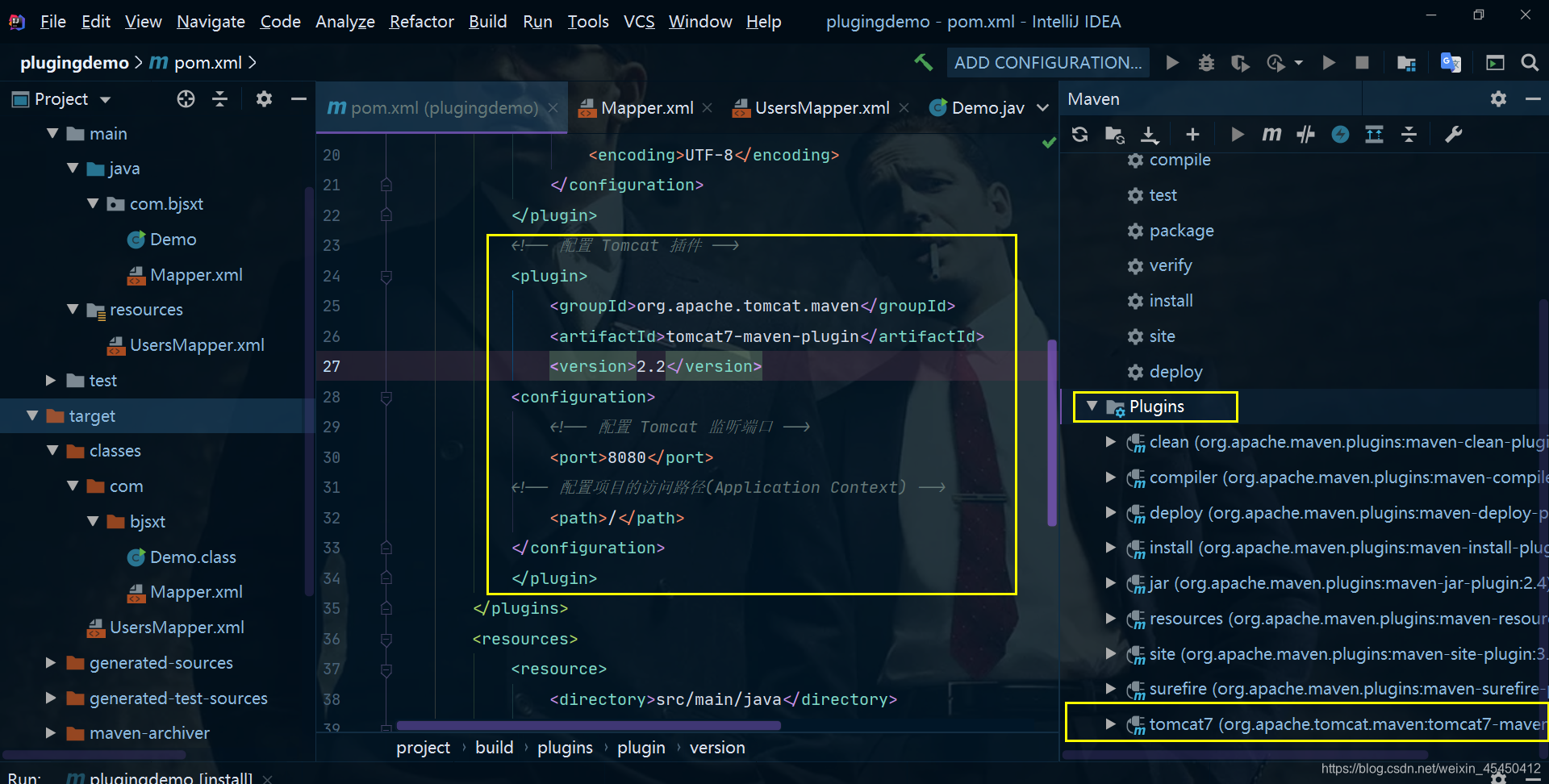This screenshot has height=784, width=1549.
Task: Run the configuration with play icon
Action: click(x=1172, y=62)
